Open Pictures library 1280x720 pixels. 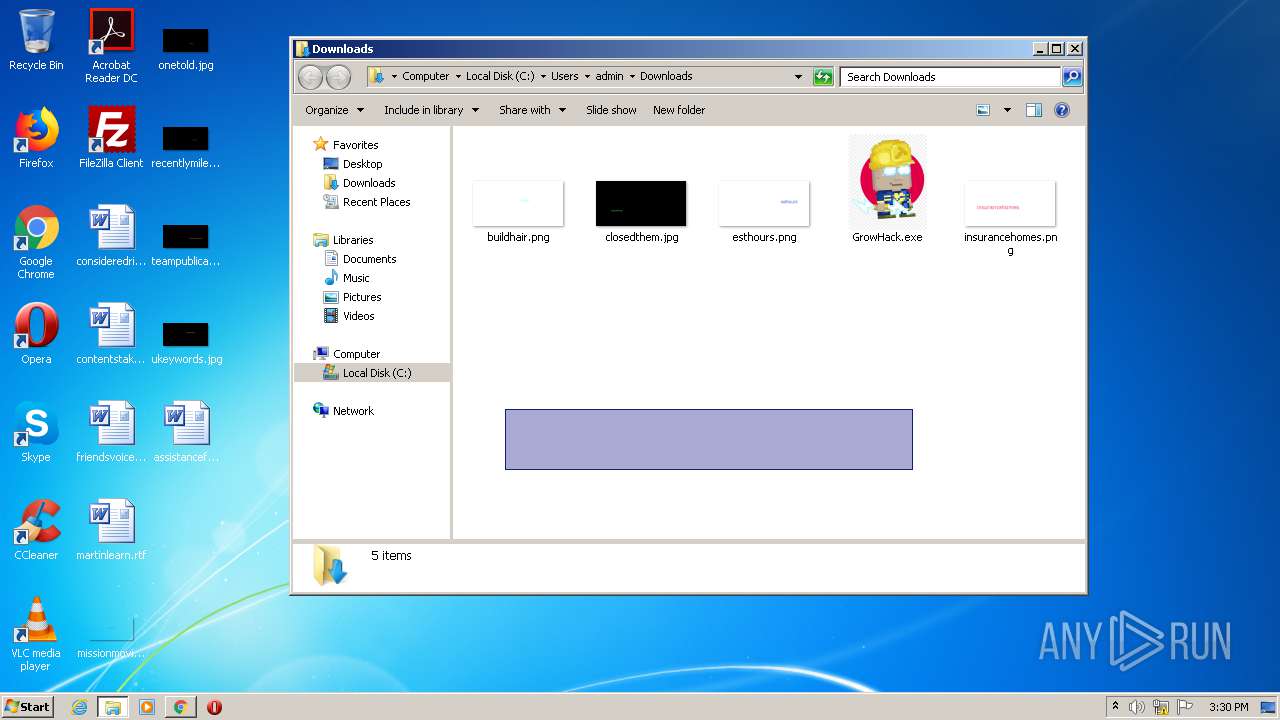pos(361,297)
